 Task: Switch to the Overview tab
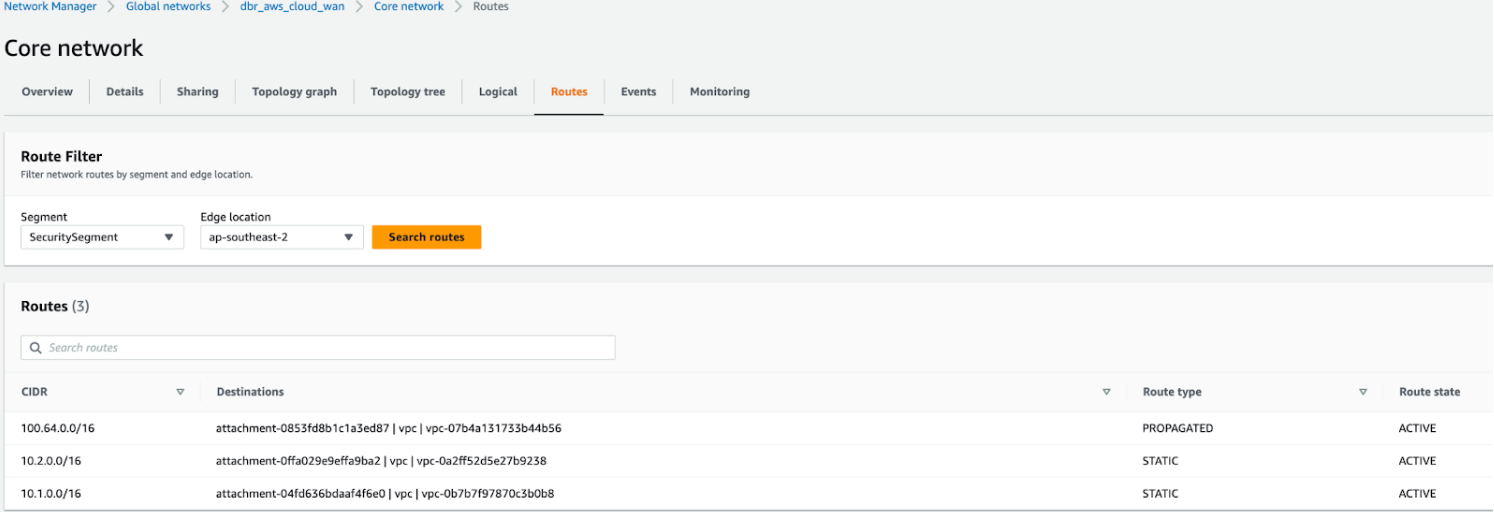tap(47, 92)
